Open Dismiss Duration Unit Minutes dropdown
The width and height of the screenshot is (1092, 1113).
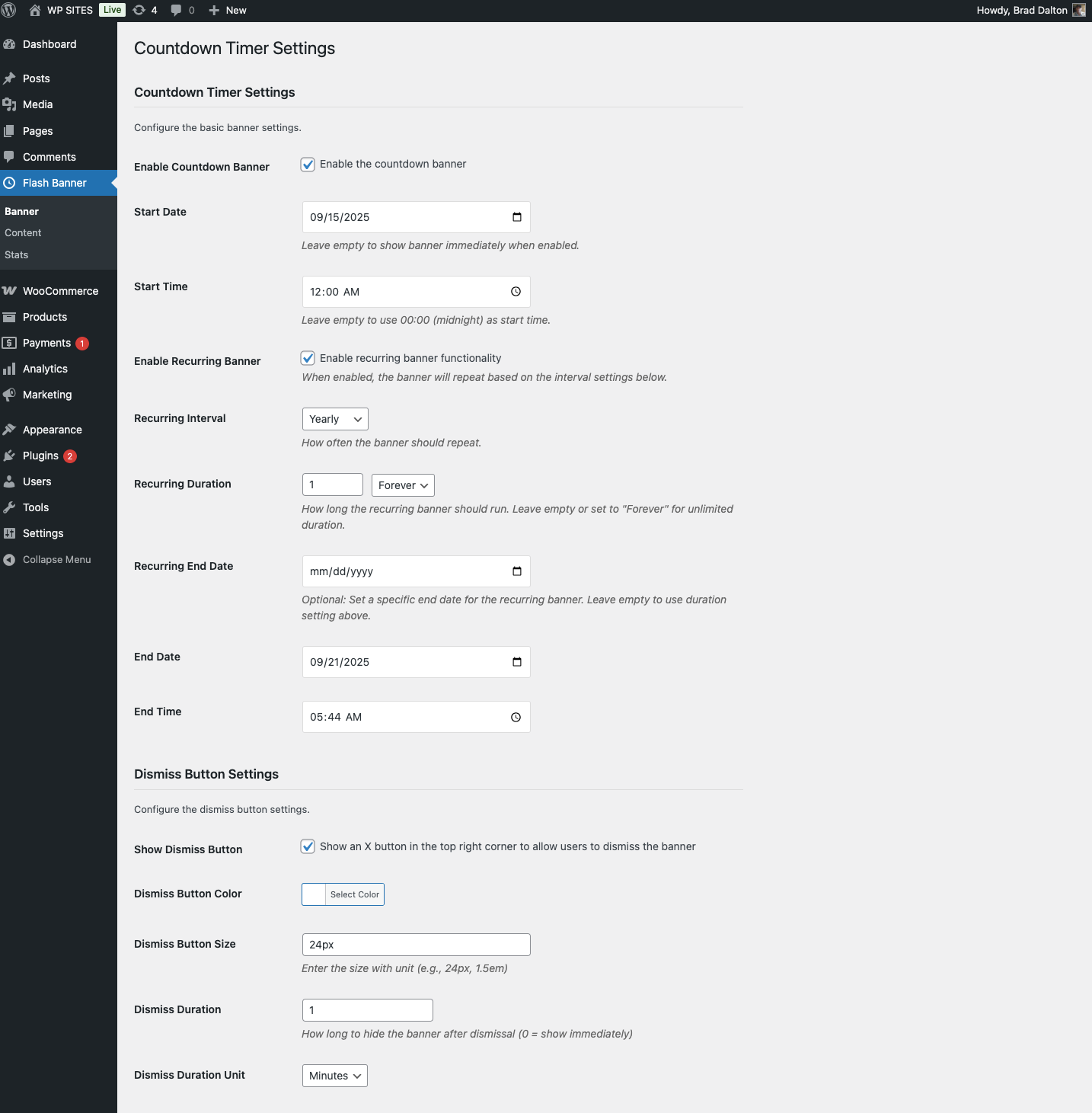click(x=335, y=1076)
